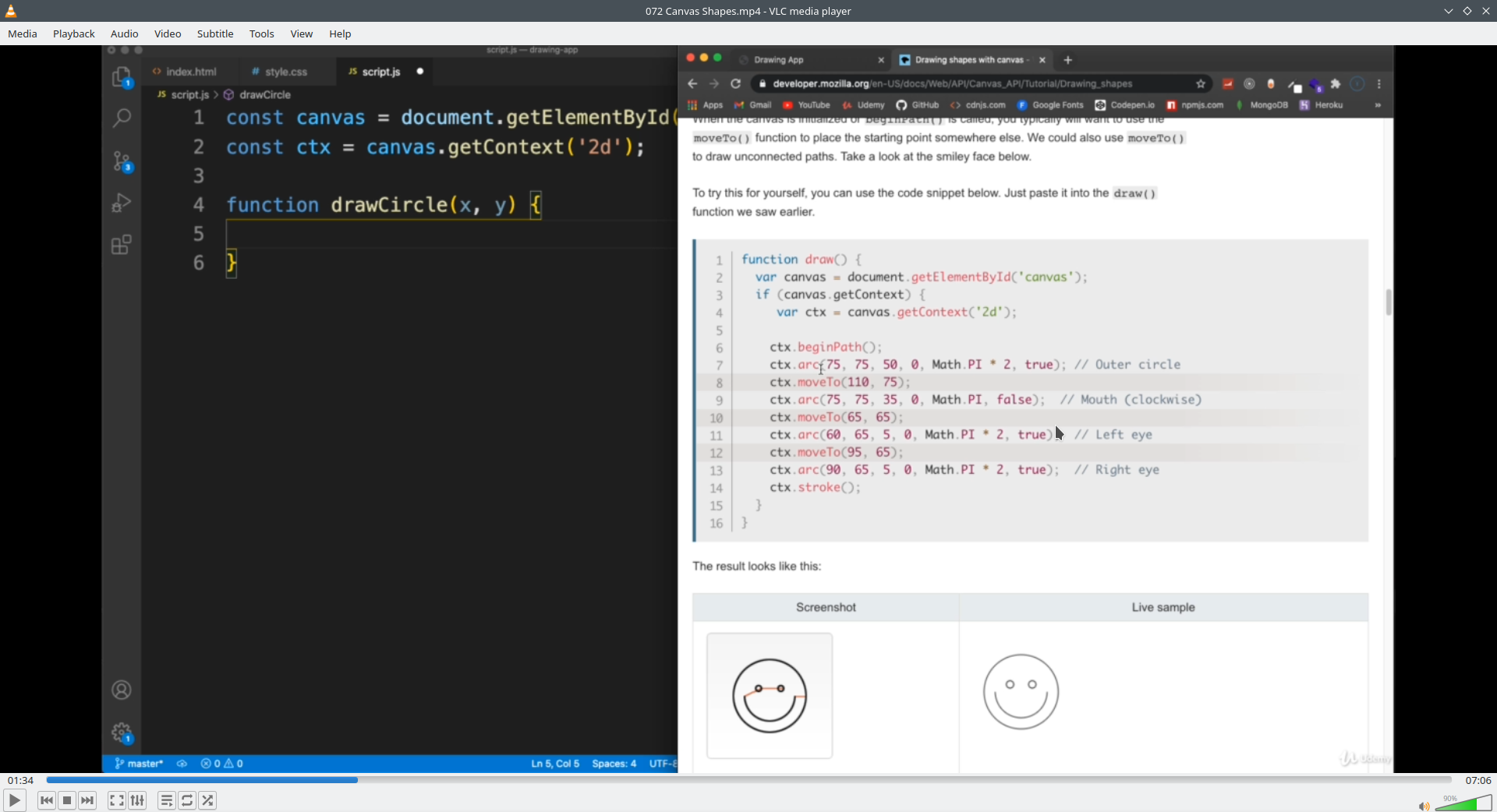Click the browser forward arrow
Image resolution: width=1497 pixels, height=812 pixels.
tap(713, 83)
